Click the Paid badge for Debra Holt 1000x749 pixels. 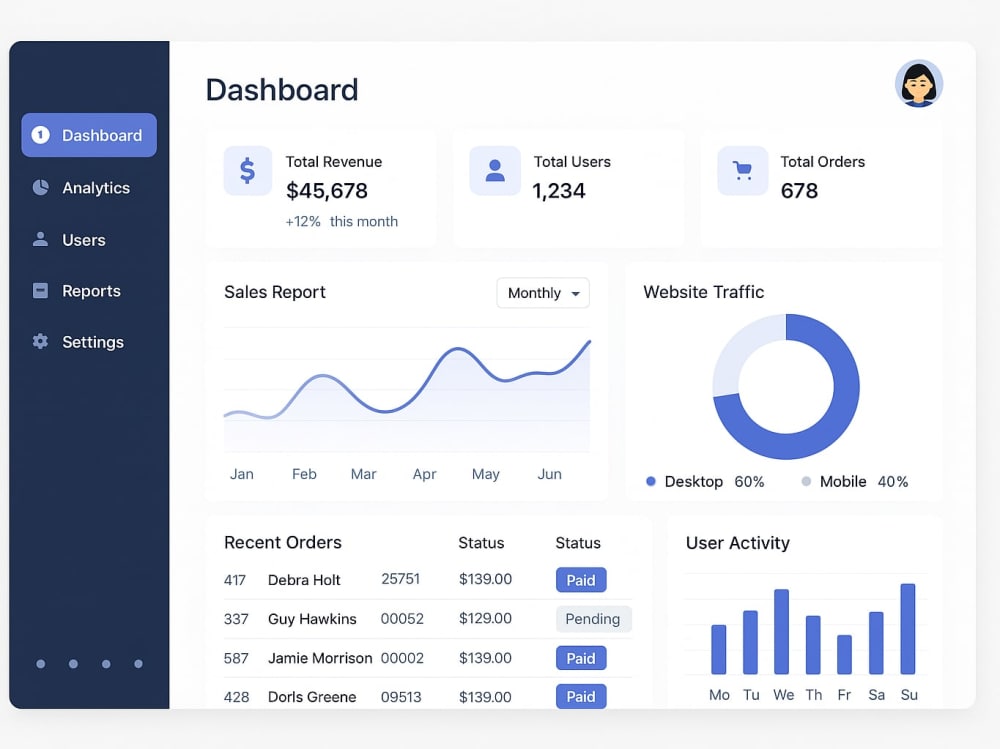(581, 580)
